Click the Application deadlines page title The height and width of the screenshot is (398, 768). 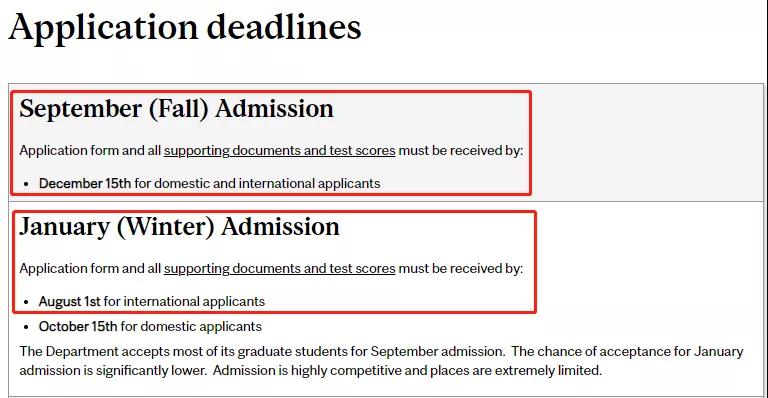click(185, 28)
